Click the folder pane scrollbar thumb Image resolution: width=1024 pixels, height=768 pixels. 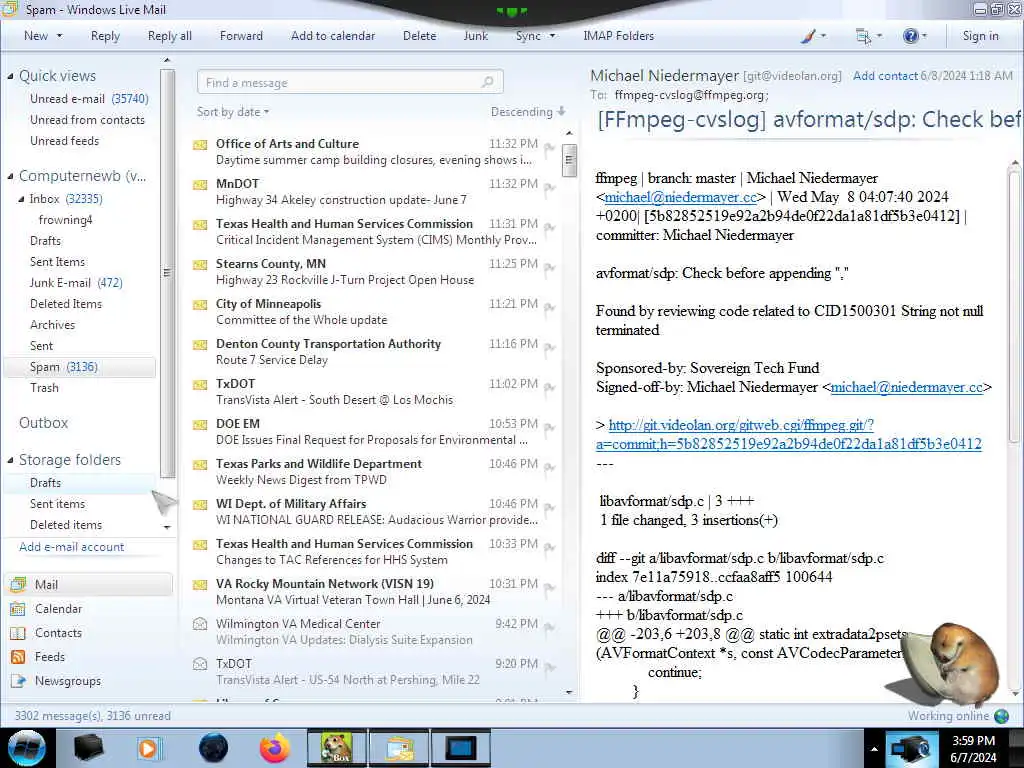tap(167, 272)
